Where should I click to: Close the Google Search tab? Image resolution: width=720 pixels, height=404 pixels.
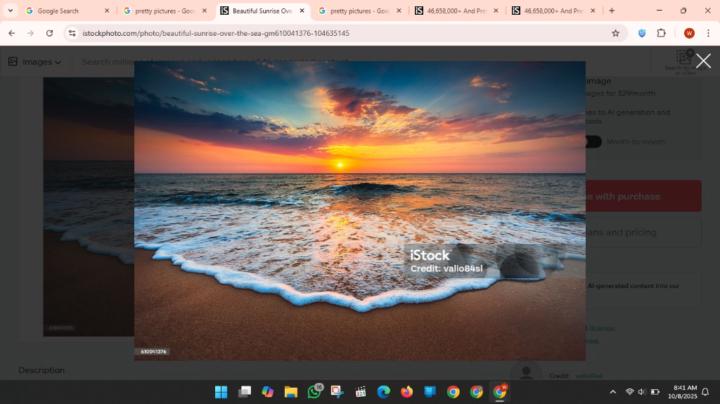click(107, 11)
